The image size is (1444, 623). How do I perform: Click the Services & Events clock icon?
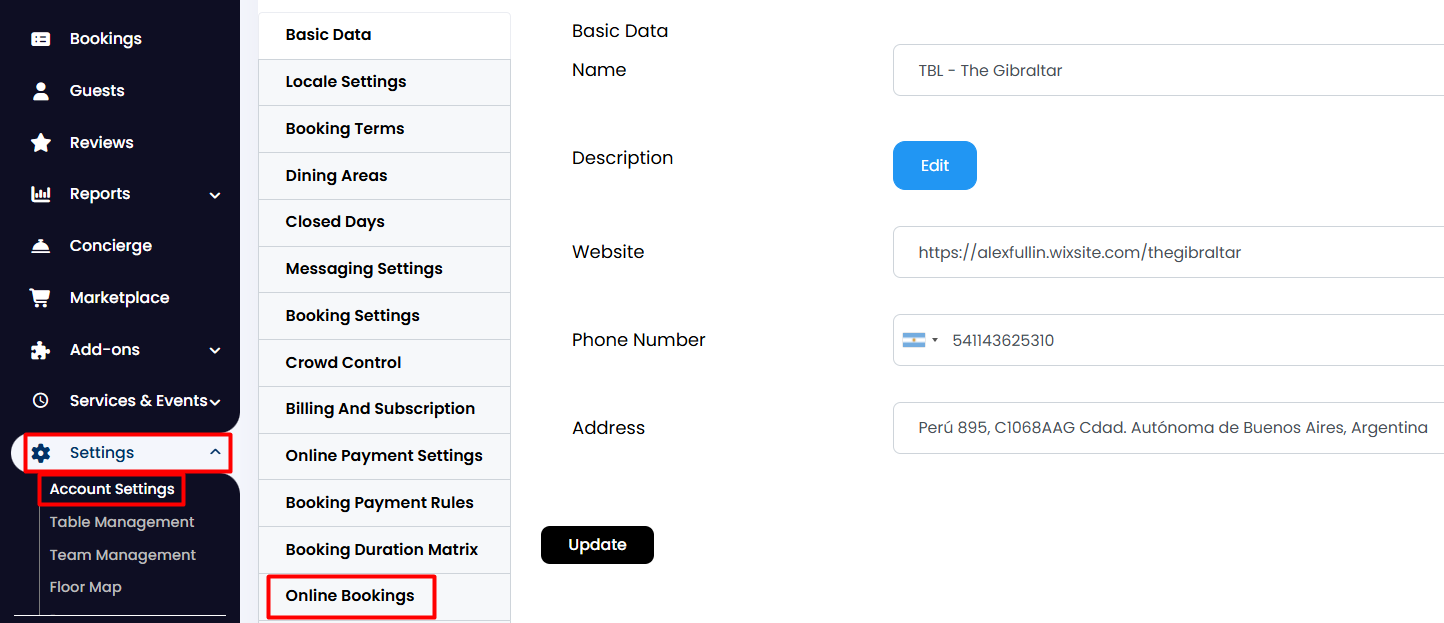(x=41, y=401)
